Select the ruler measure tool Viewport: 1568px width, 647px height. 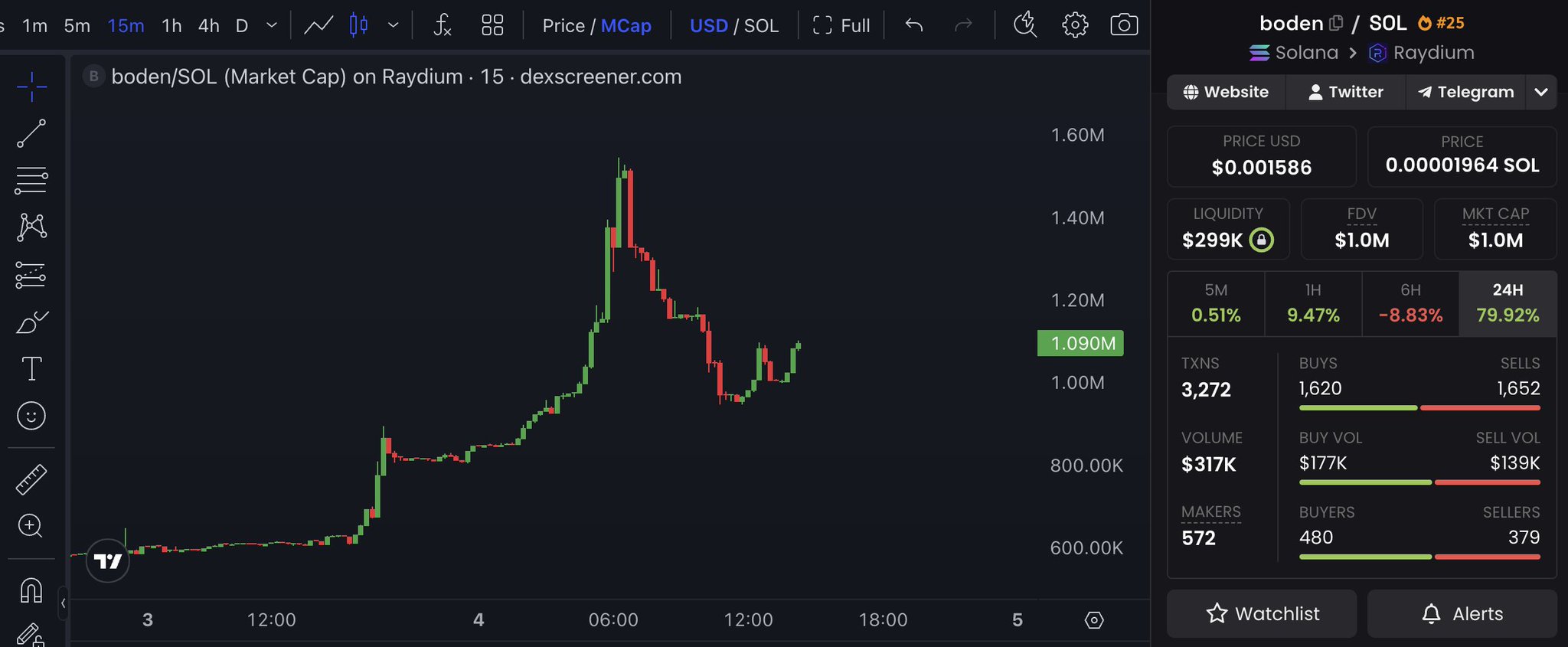(x=31, y=479)
